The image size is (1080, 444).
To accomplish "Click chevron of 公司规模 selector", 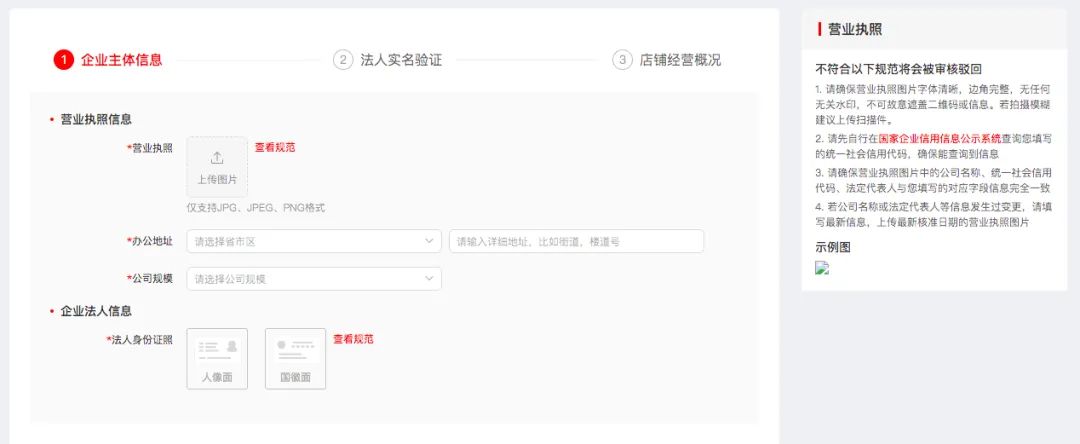I will (x=429, y=279).
